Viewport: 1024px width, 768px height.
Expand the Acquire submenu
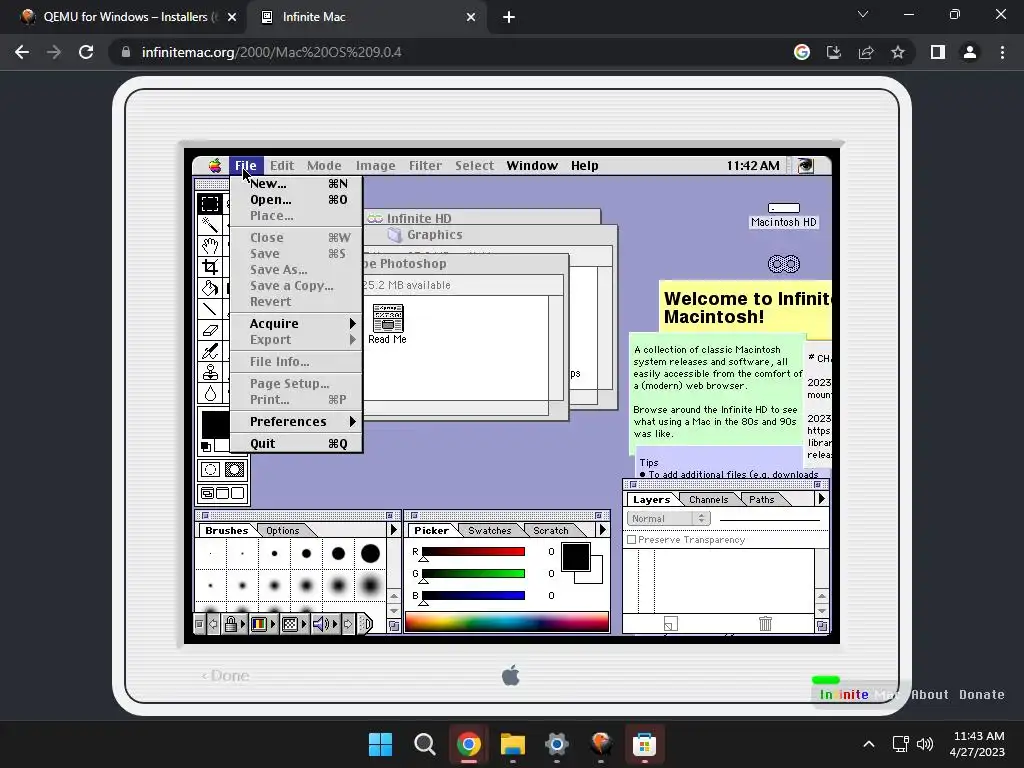click(296, 323)
